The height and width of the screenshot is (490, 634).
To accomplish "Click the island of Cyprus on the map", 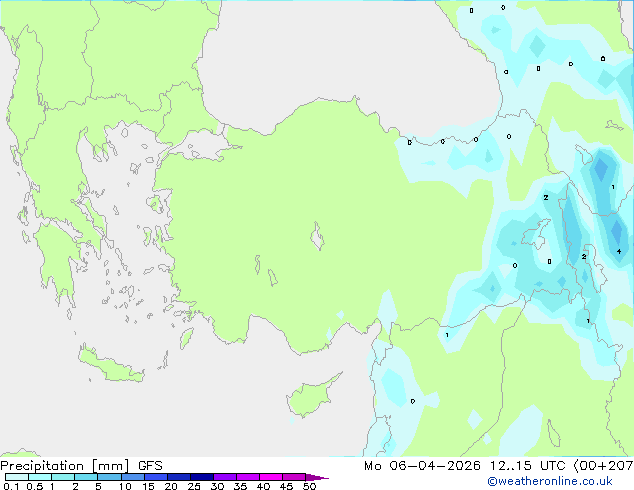I will click(x=311, y=398).
